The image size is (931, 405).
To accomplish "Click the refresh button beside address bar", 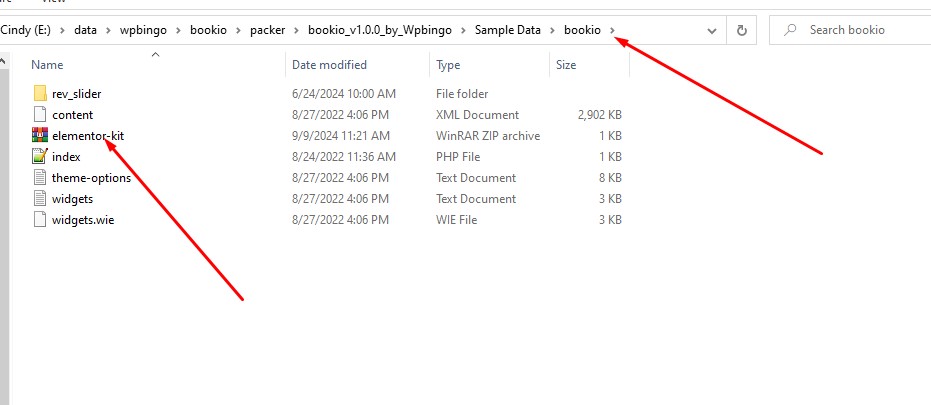I will [x=741, y=30].
